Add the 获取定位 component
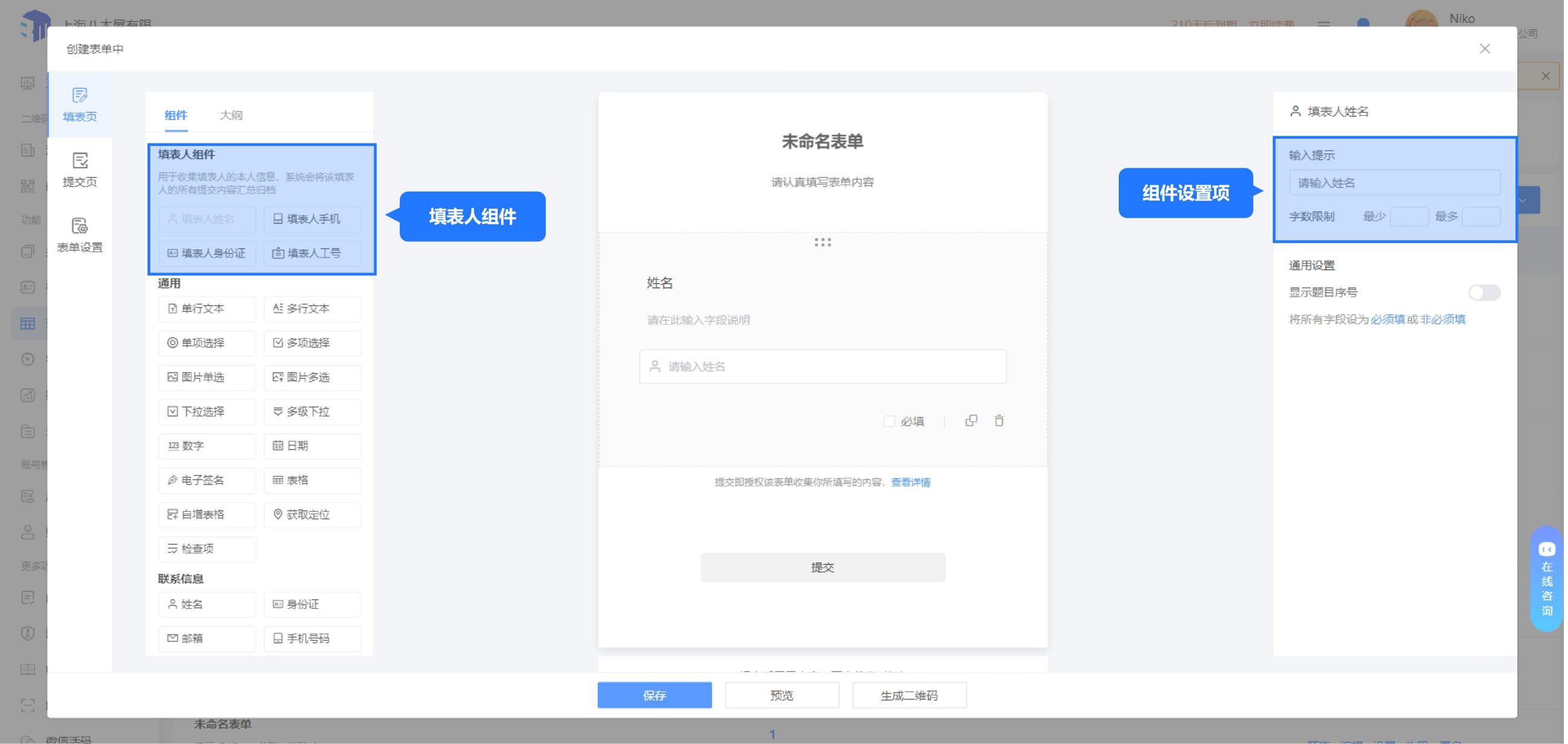 click(x=313, y=515)
